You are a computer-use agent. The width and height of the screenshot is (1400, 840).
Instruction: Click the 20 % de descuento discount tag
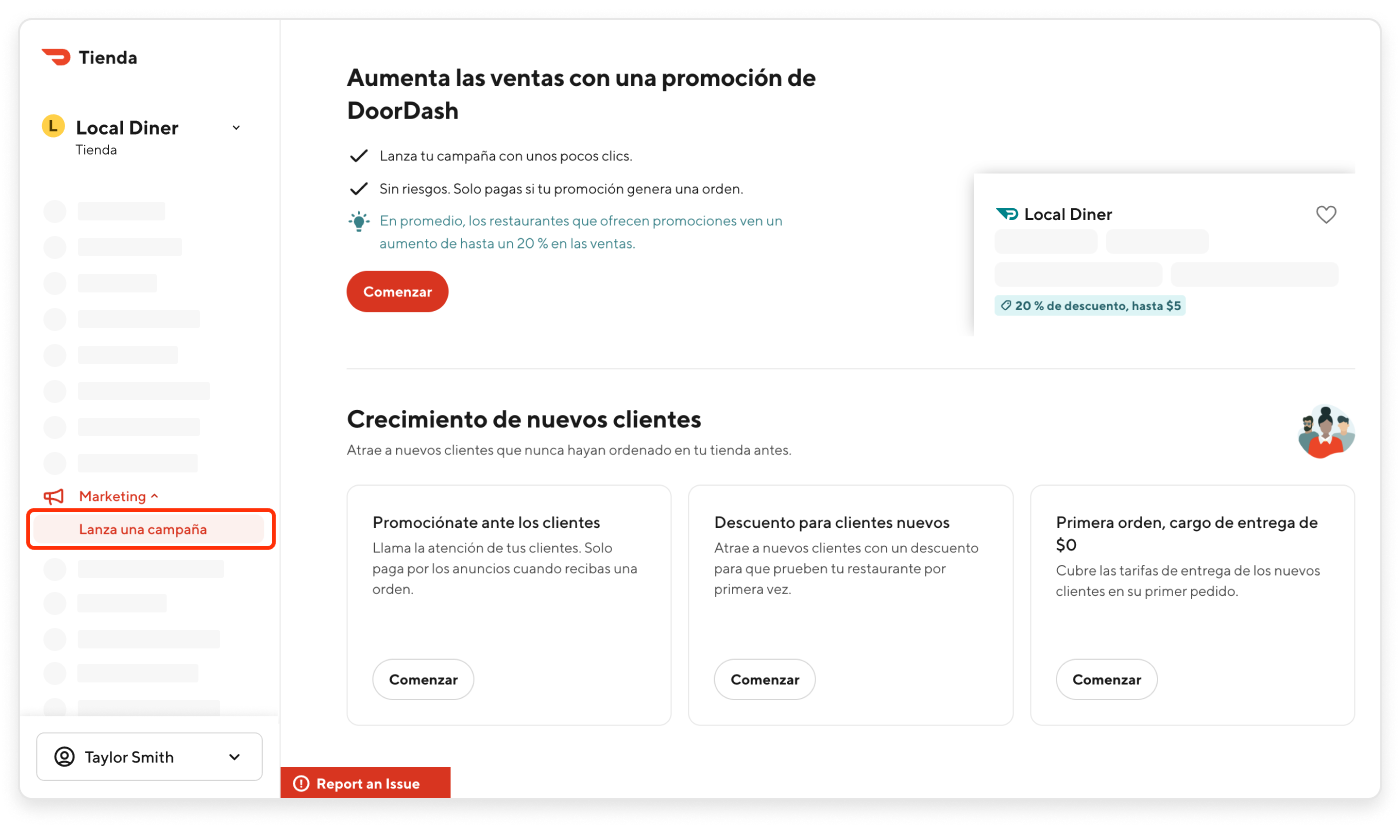(1090, 306)
